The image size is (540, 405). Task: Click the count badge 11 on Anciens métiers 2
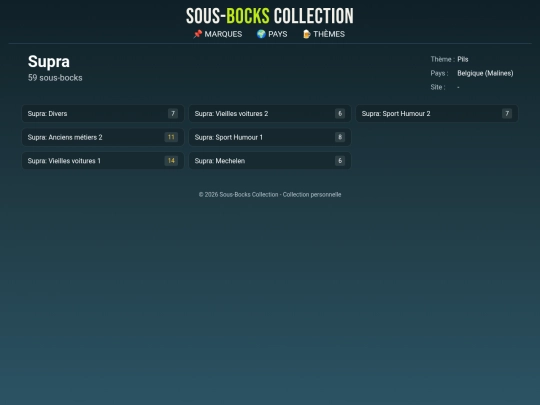tap(171, 137)
